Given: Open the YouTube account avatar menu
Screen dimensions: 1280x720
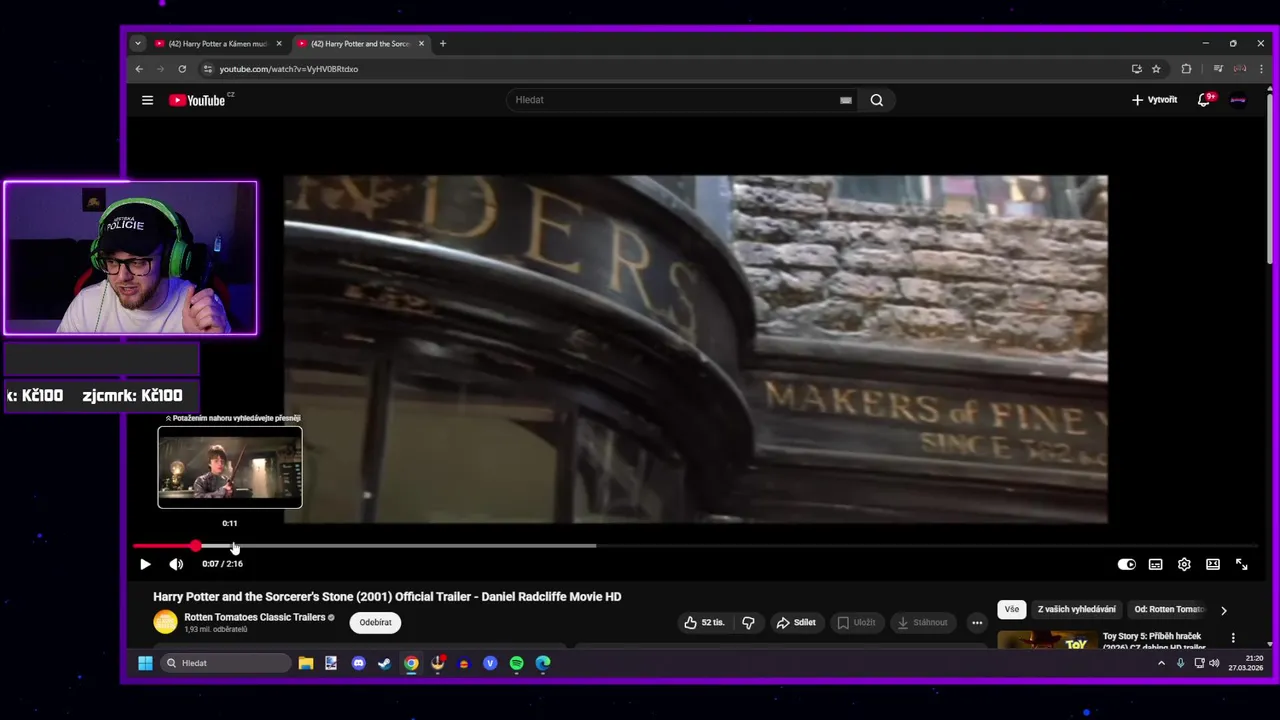Looking at the screenshot, I should (1238, 100).
